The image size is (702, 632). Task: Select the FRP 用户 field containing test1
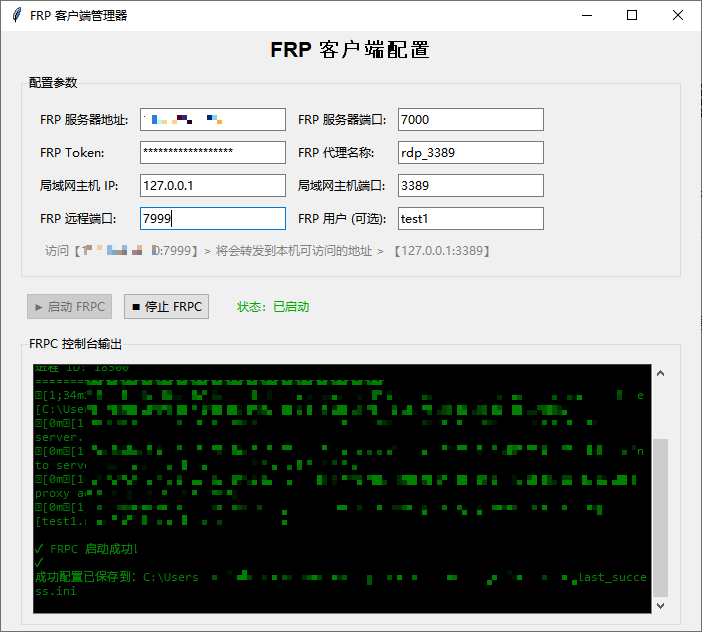[470, 219]
